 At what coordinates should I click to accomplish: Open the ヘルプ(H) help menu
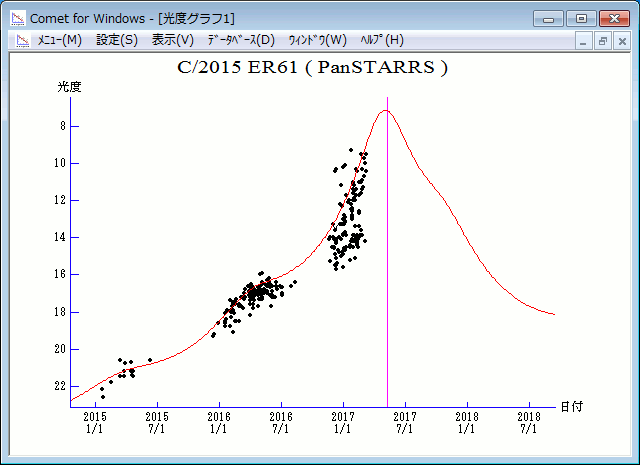click(x=382, y=40)
